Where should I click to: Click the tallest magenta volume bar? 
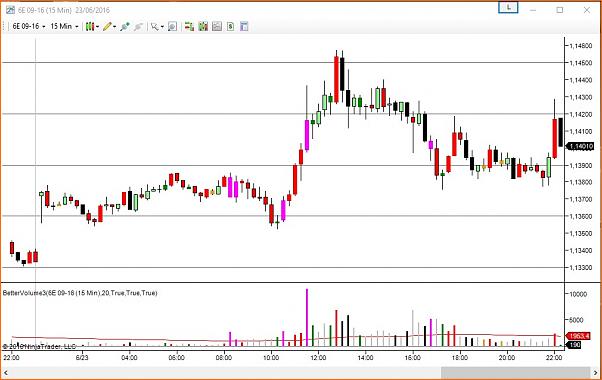(x=307, y=317)
